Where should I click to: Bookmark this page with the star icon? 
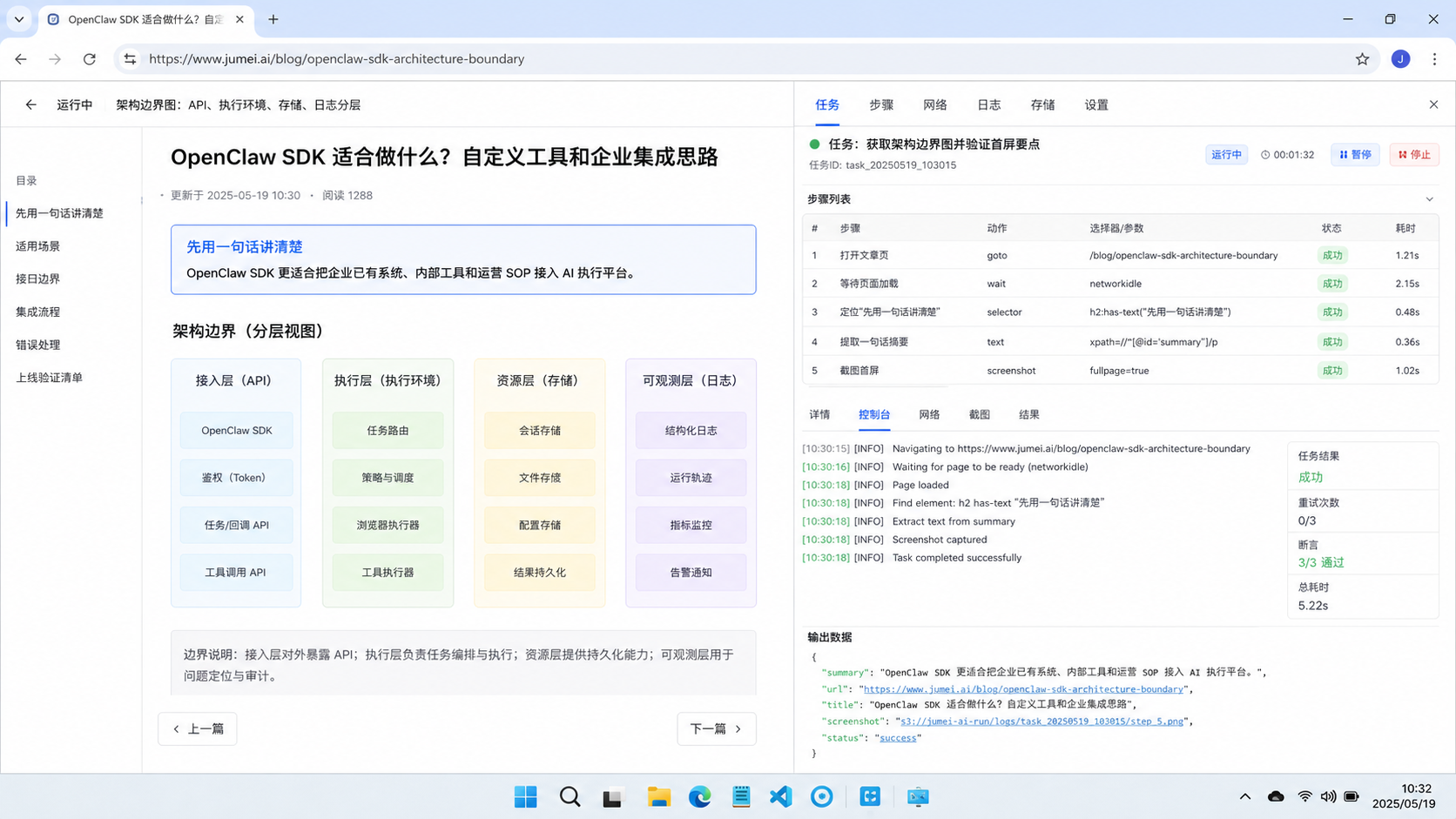[1362, 59]
